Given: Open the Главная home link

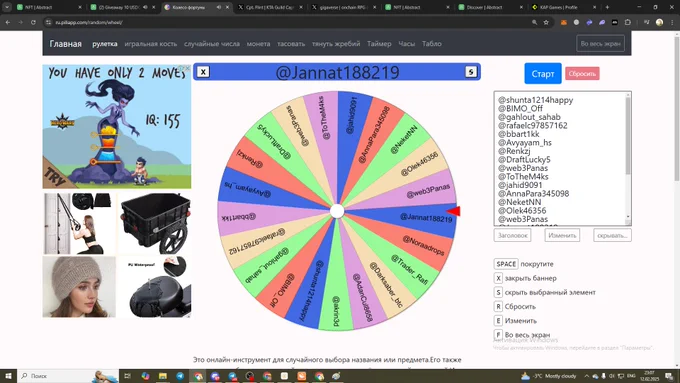Looking at the screenshot, I should point(65,44).
